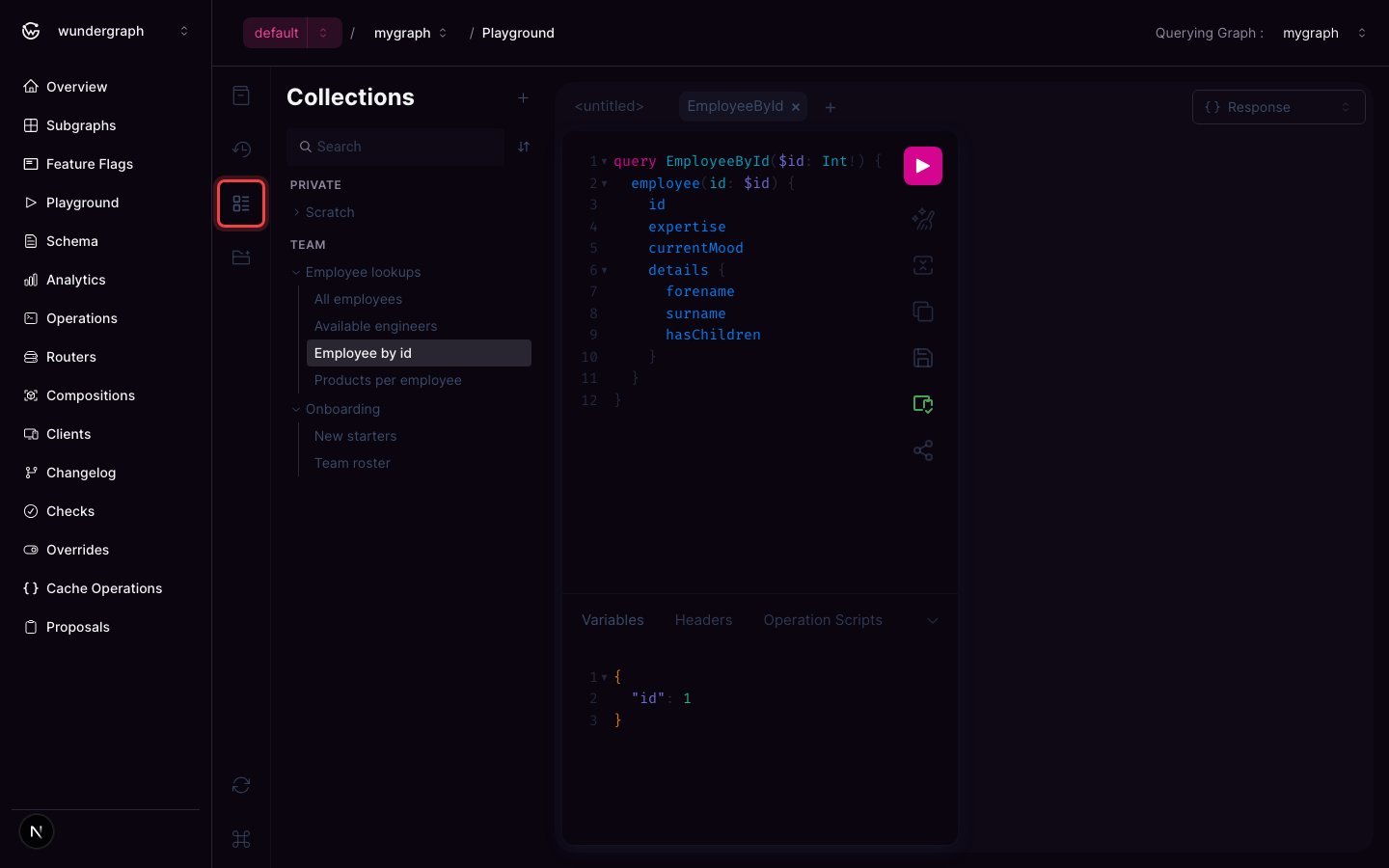Click the re-fetch schema icon

(241, 785)
